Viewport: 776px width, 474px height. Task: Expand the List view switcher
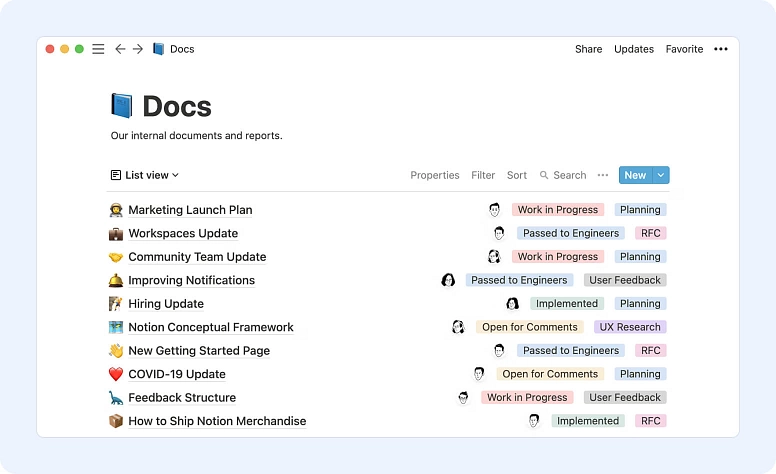tap(145, 175)
